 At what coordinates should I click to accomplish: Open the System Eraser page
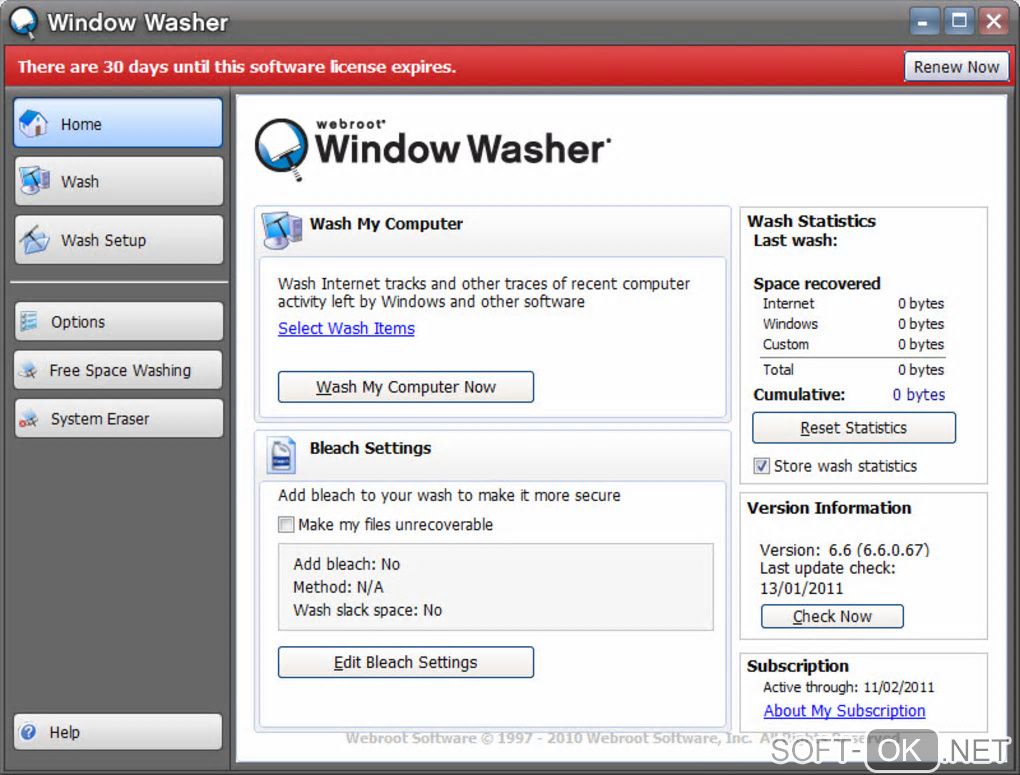(118, 419)
